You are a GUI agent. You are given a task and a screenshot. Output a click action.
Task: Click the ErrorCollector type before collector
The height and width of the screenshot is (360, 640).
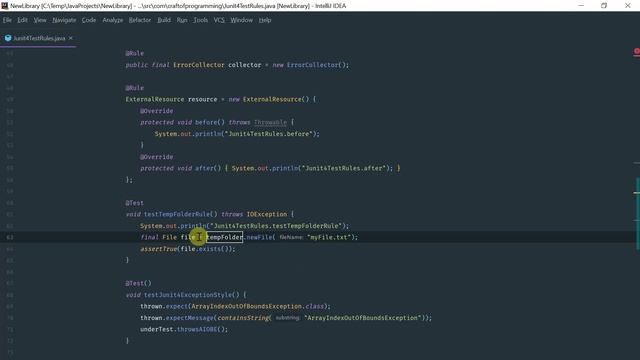pyautogui.click(x=199, y=65)
